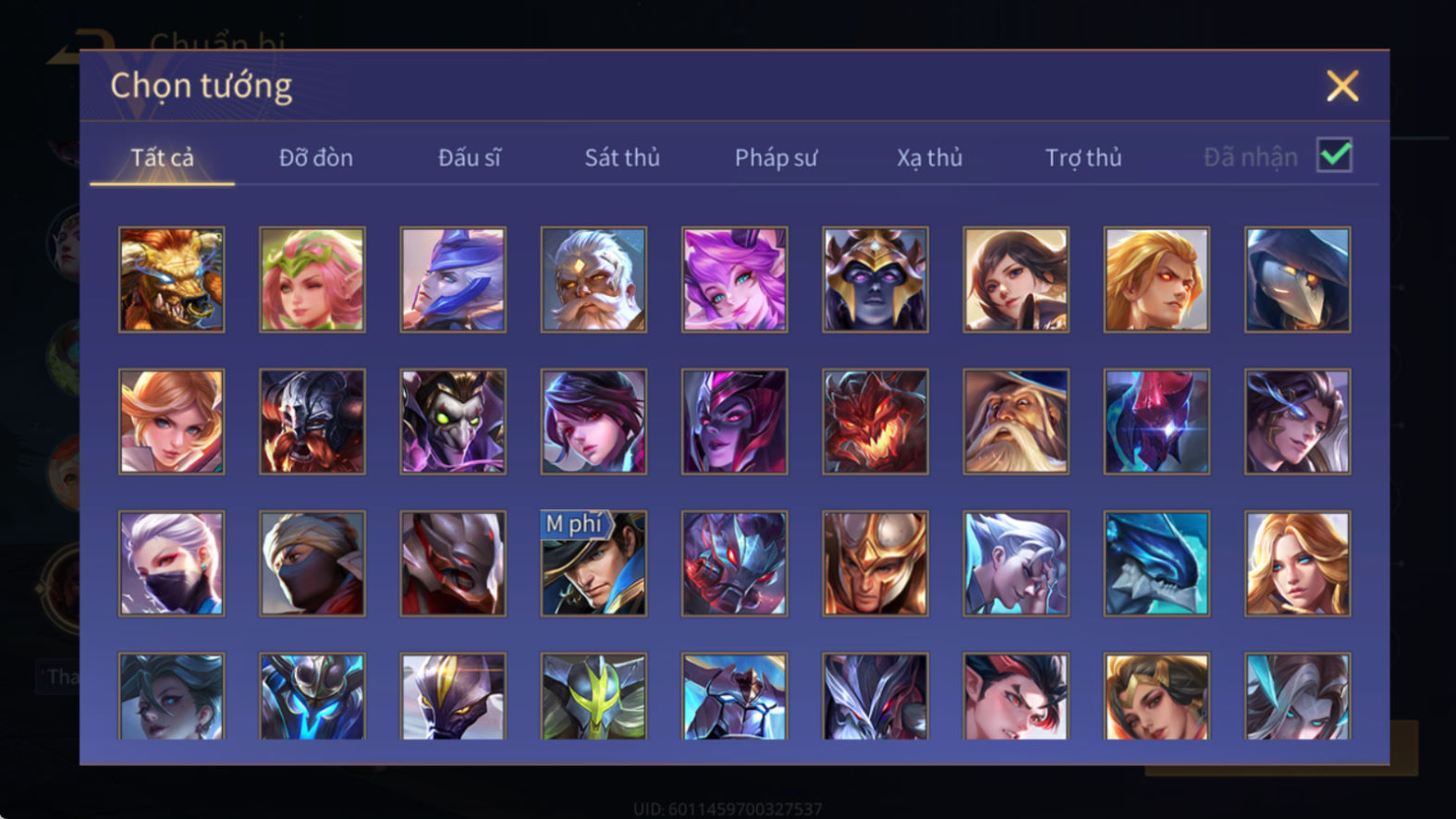Toggle the 'Đã nhận' checkbox

pos(1334,156)
